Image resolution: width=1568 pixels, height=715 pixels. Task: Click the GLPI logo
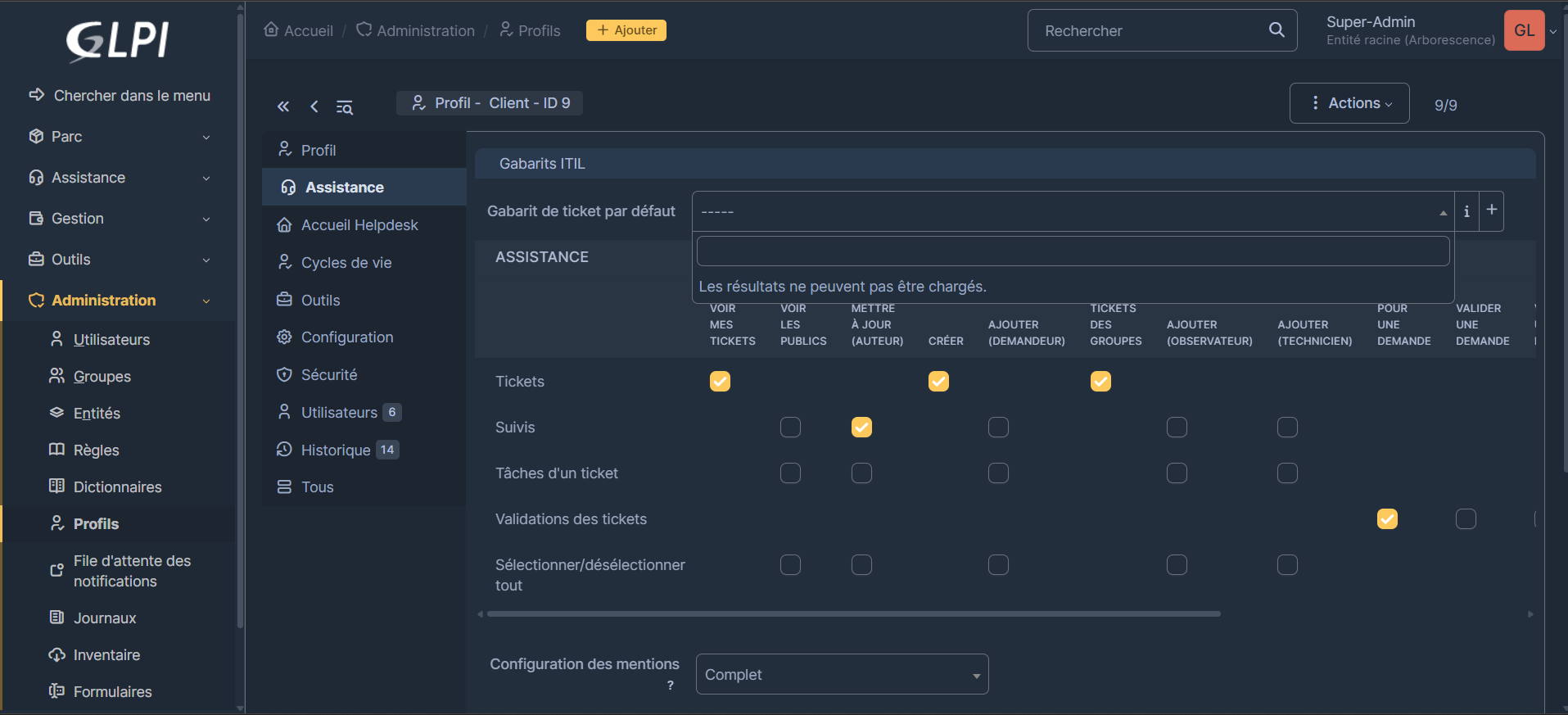[117, 41]
